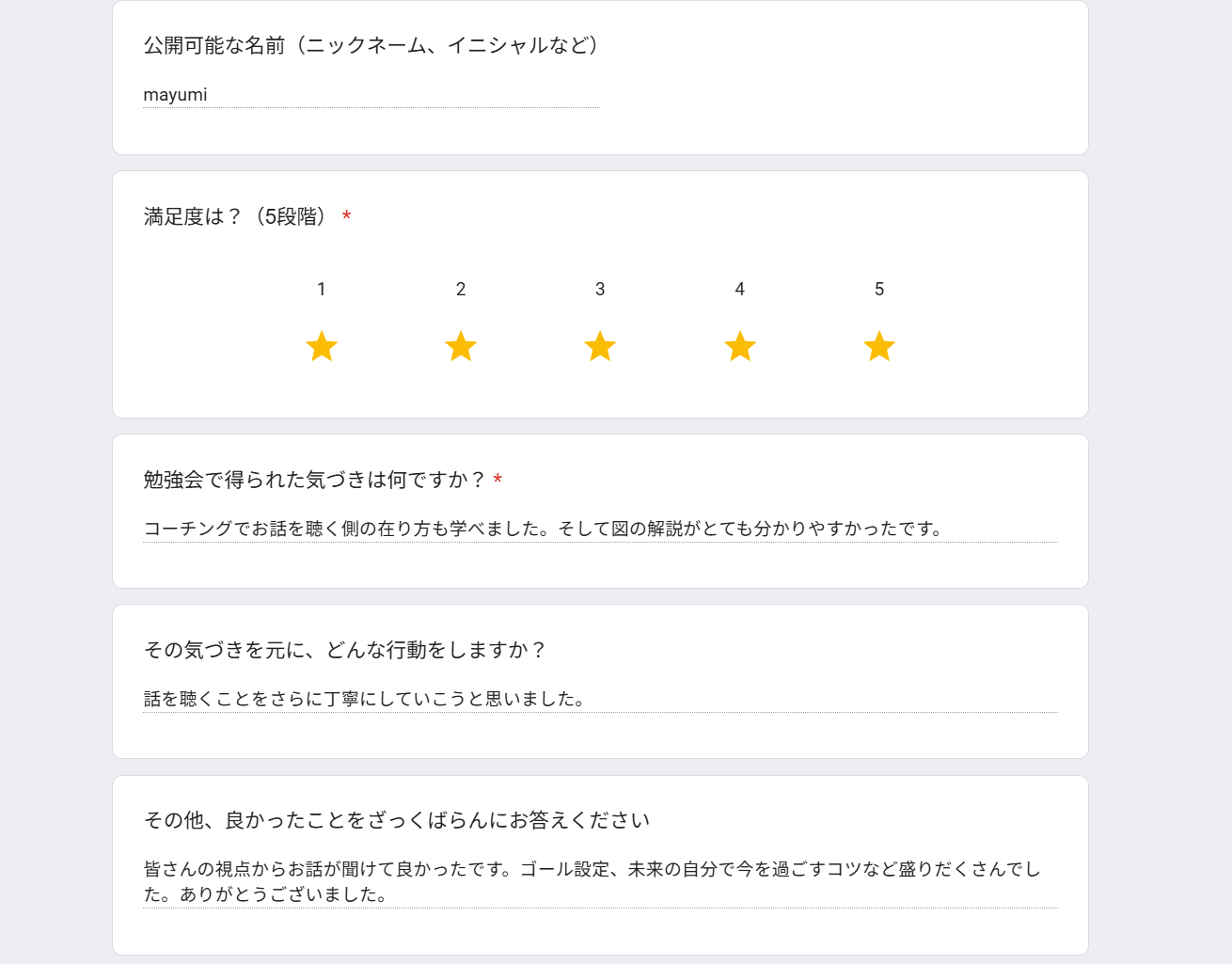
Task: Click the number 3 rating label
Action: pyautogui.click(x=600, y=290)
